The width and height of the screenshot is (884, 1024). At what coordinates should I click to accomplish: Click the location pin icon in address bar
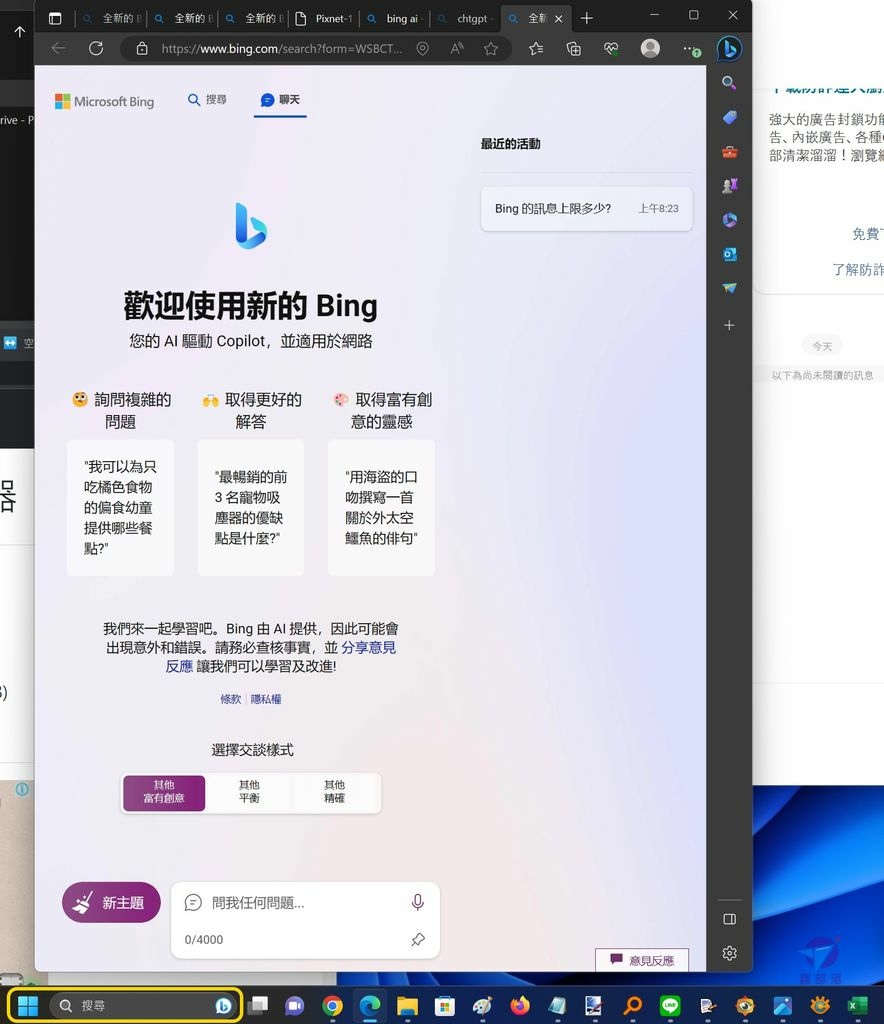tap(423, 48)
